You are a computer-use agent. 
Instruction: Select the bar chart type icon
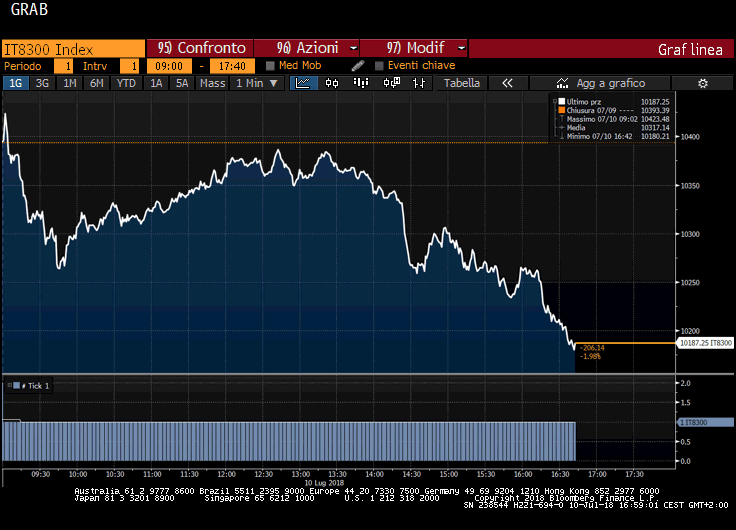[x=360, y=83]
